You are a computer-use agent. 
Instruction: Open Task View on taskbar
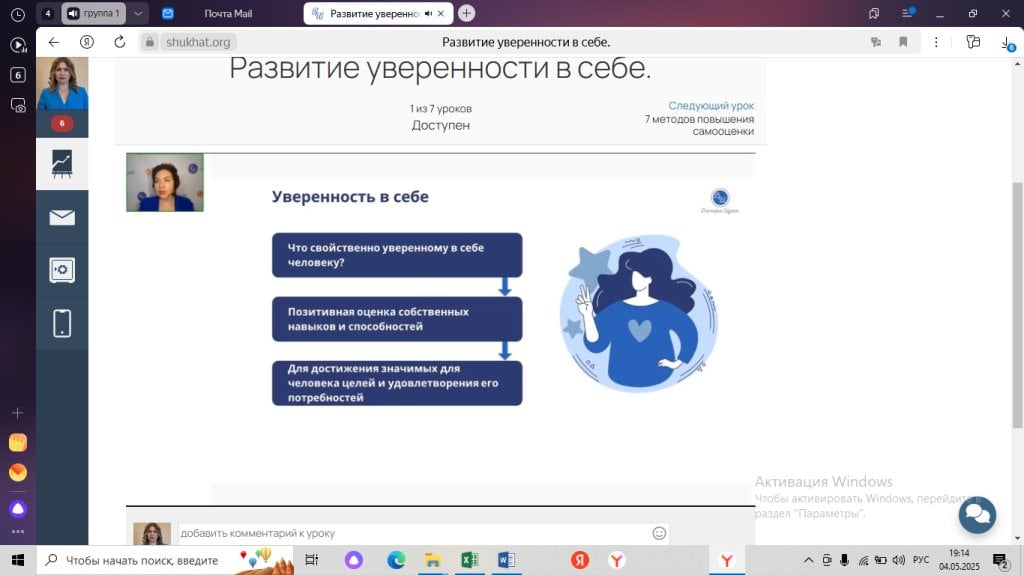pyautogui.click(x=312, y=560)
